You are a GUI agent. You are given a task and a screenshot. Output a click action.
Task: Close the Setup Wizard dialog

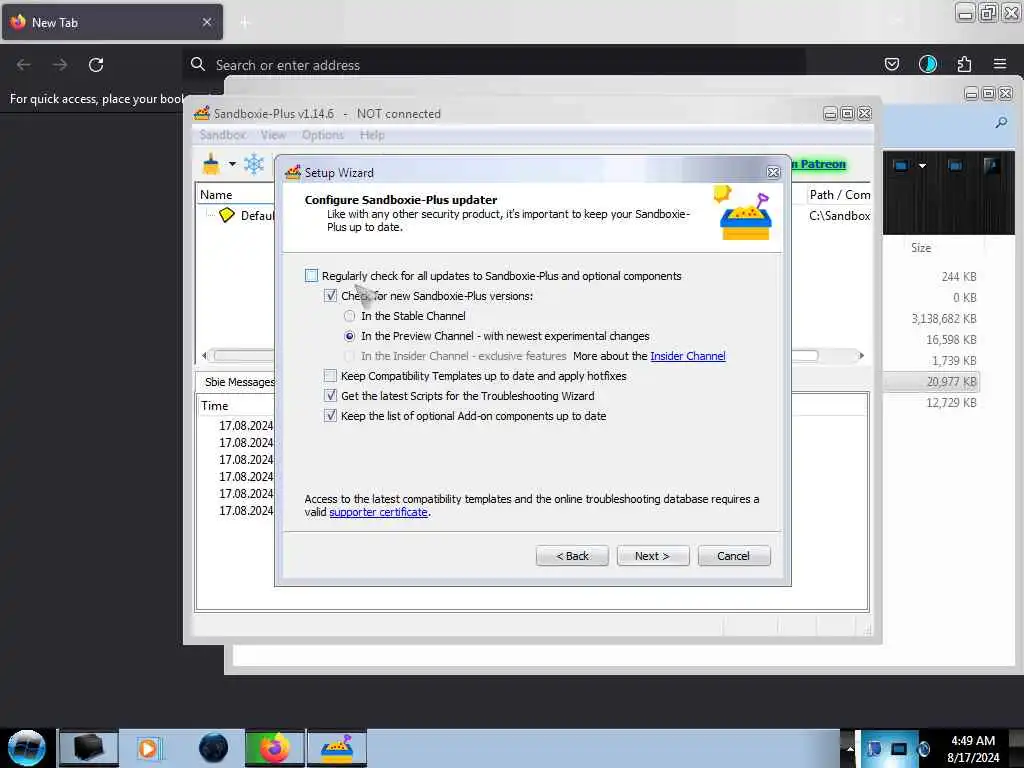click(773, 172)
